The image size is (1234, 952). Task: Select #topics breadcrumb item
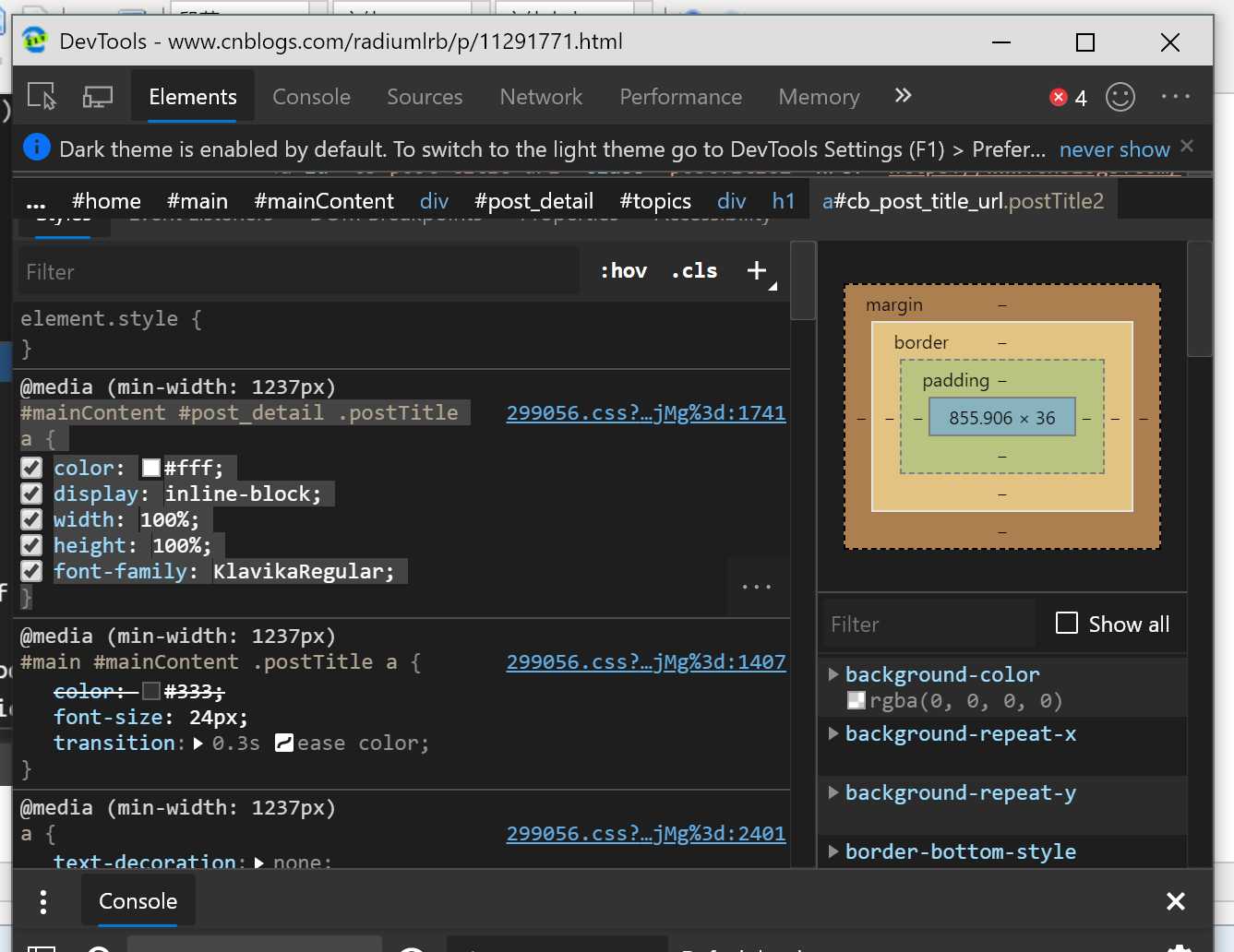tap(655, 201)
